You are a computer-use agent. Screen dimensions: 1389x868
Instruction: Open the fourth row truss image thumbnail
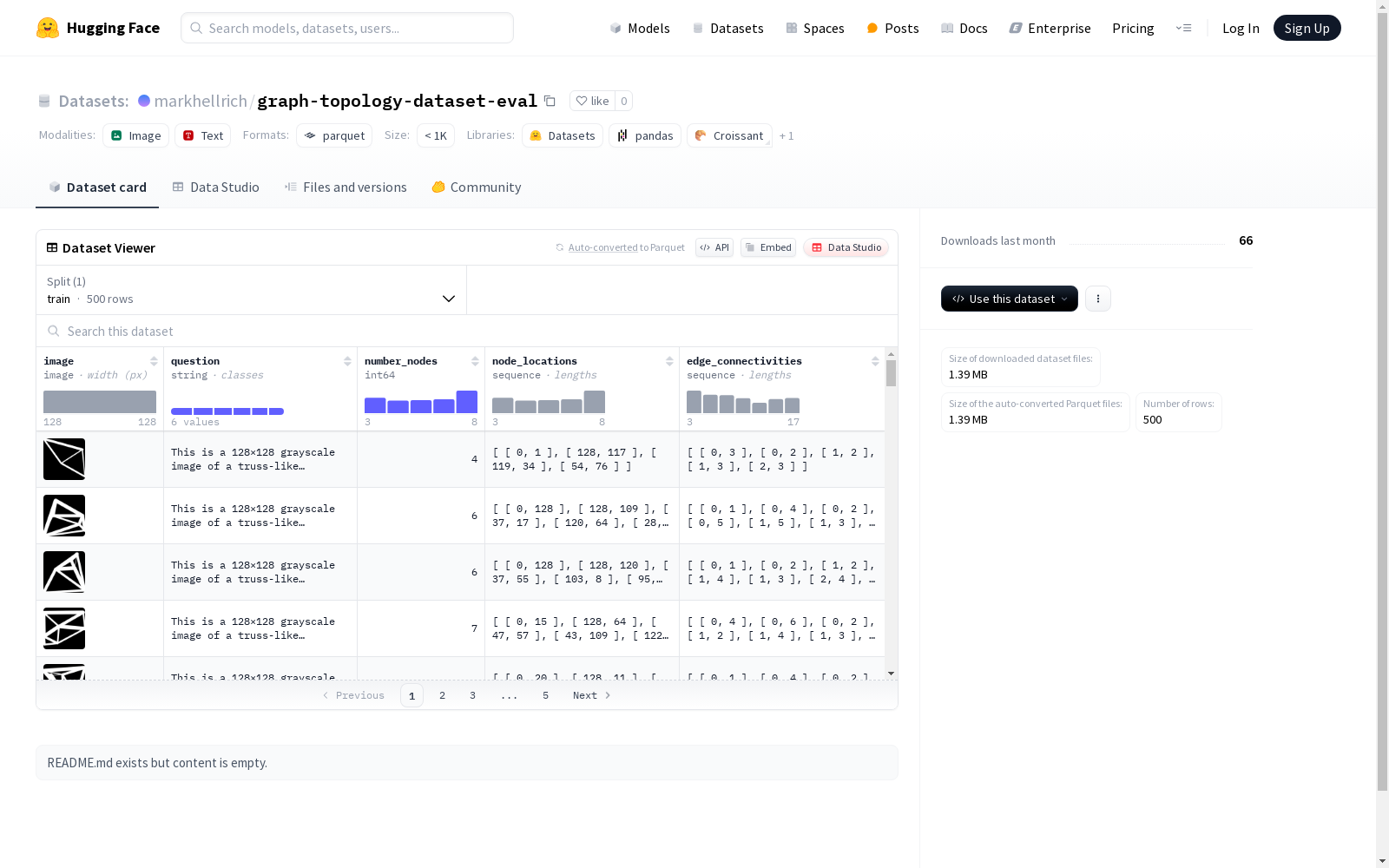[x=64, y=628]
